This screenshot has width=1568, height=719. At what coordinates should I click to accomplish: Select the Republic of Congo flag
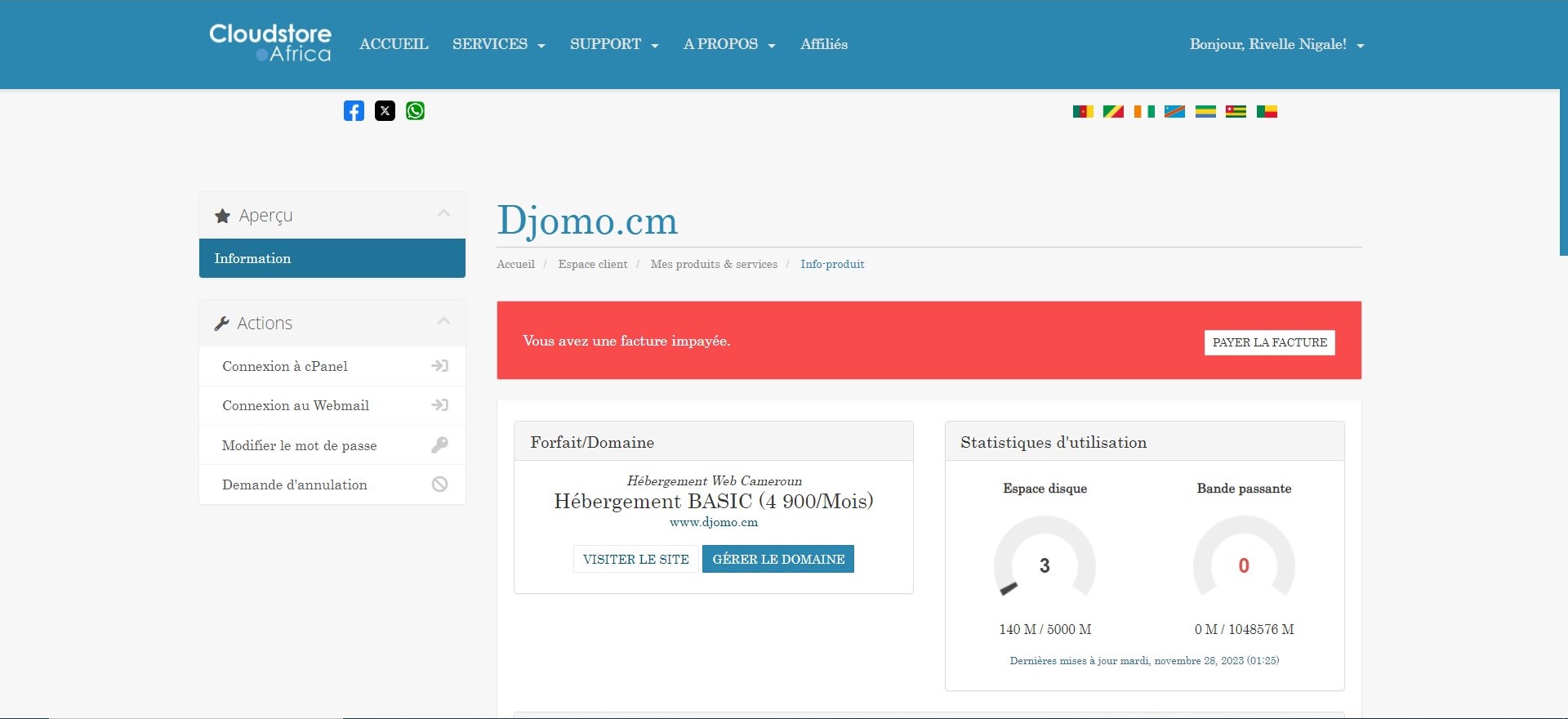click(1113, 112)
